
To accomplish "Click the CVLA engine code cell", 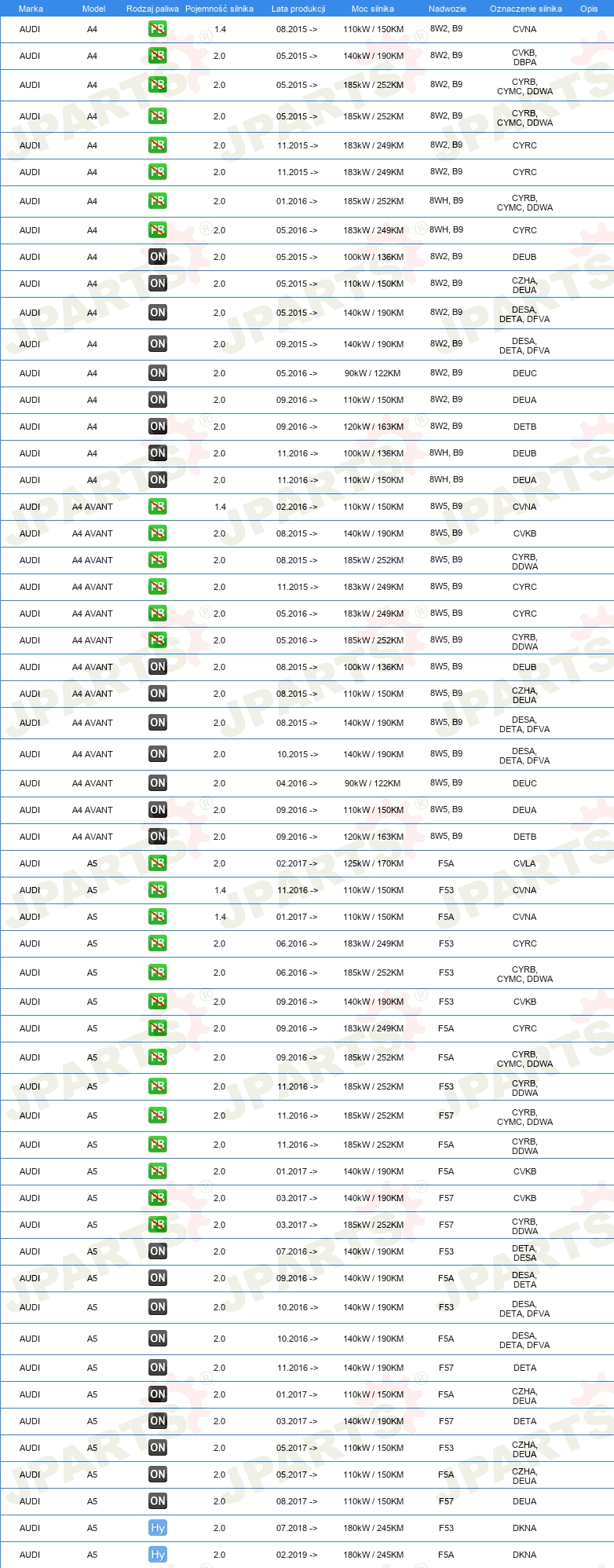I will point(524,863).
